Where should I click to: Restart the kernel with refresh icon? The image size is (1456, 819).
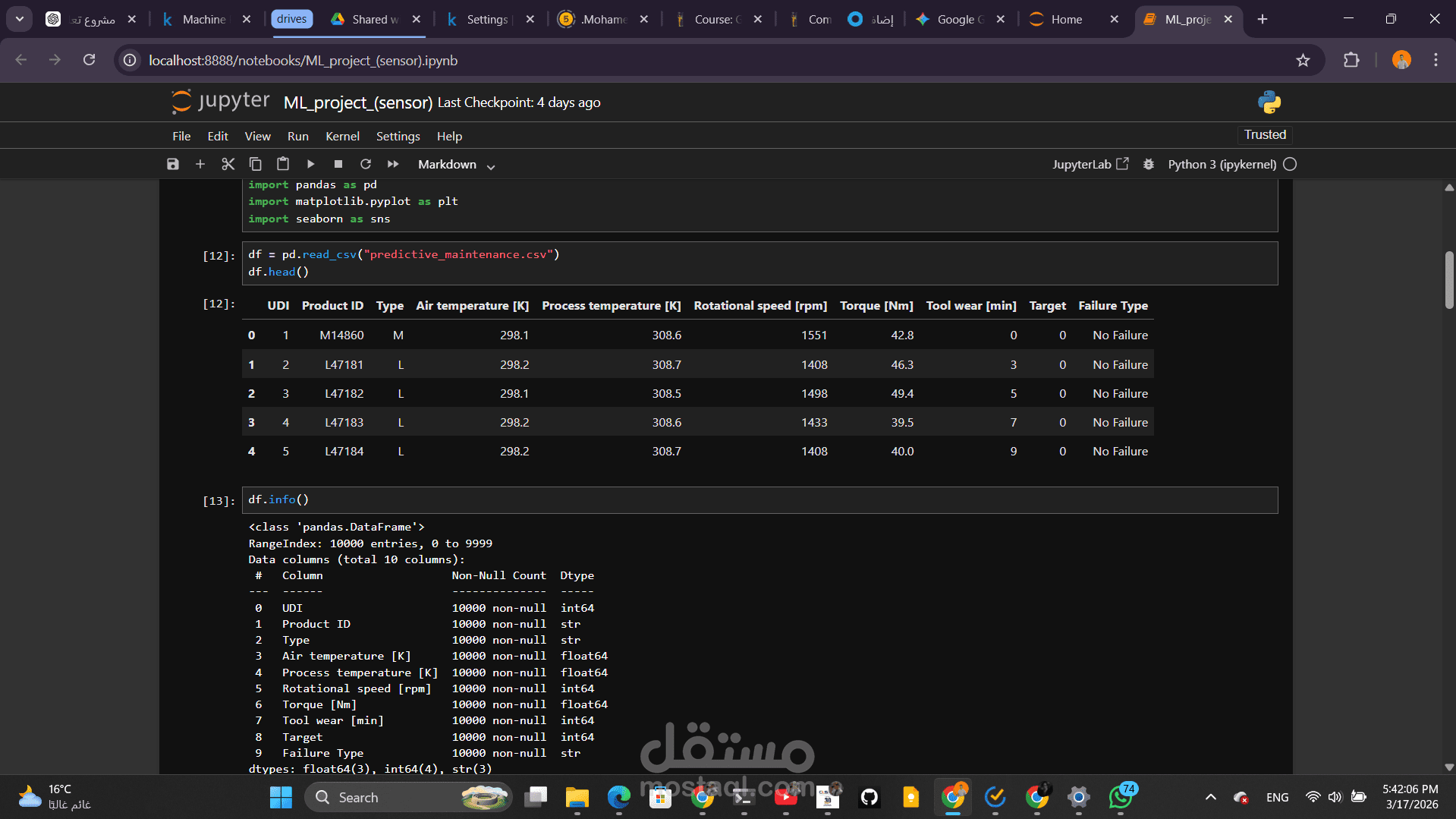[x=366, y=164]
